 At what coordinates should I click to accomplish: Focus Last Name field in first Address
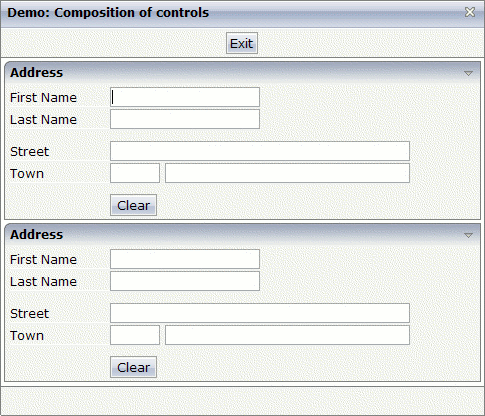pos(185,119)
